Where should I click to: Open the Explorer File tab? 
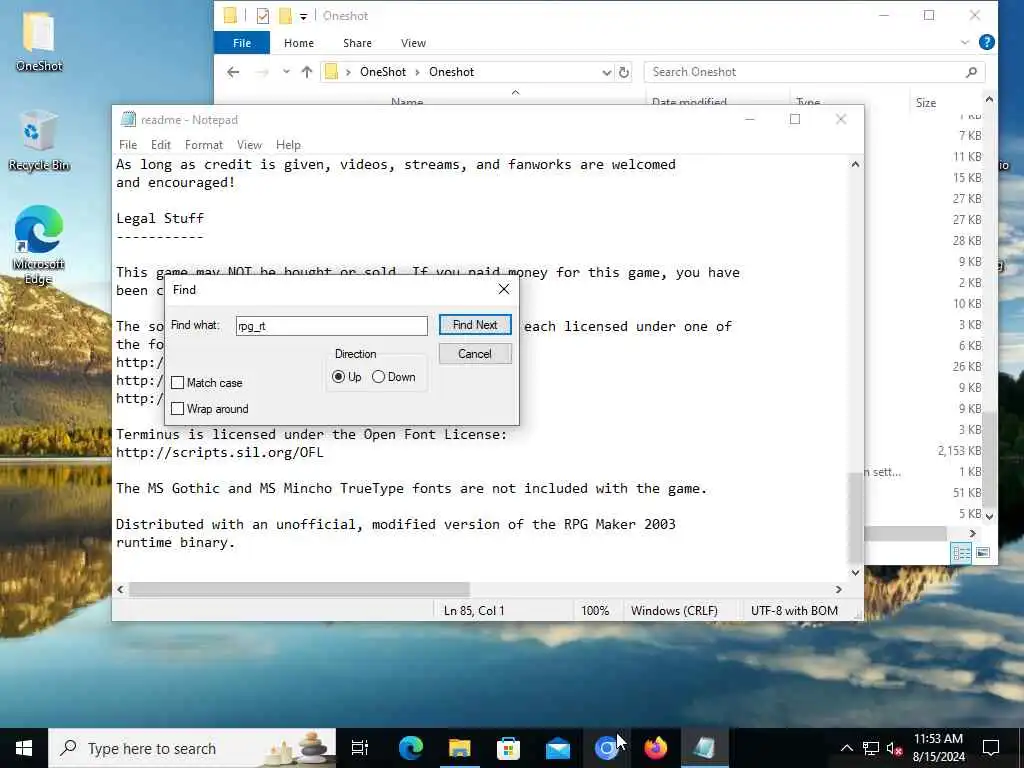(242, 43)
